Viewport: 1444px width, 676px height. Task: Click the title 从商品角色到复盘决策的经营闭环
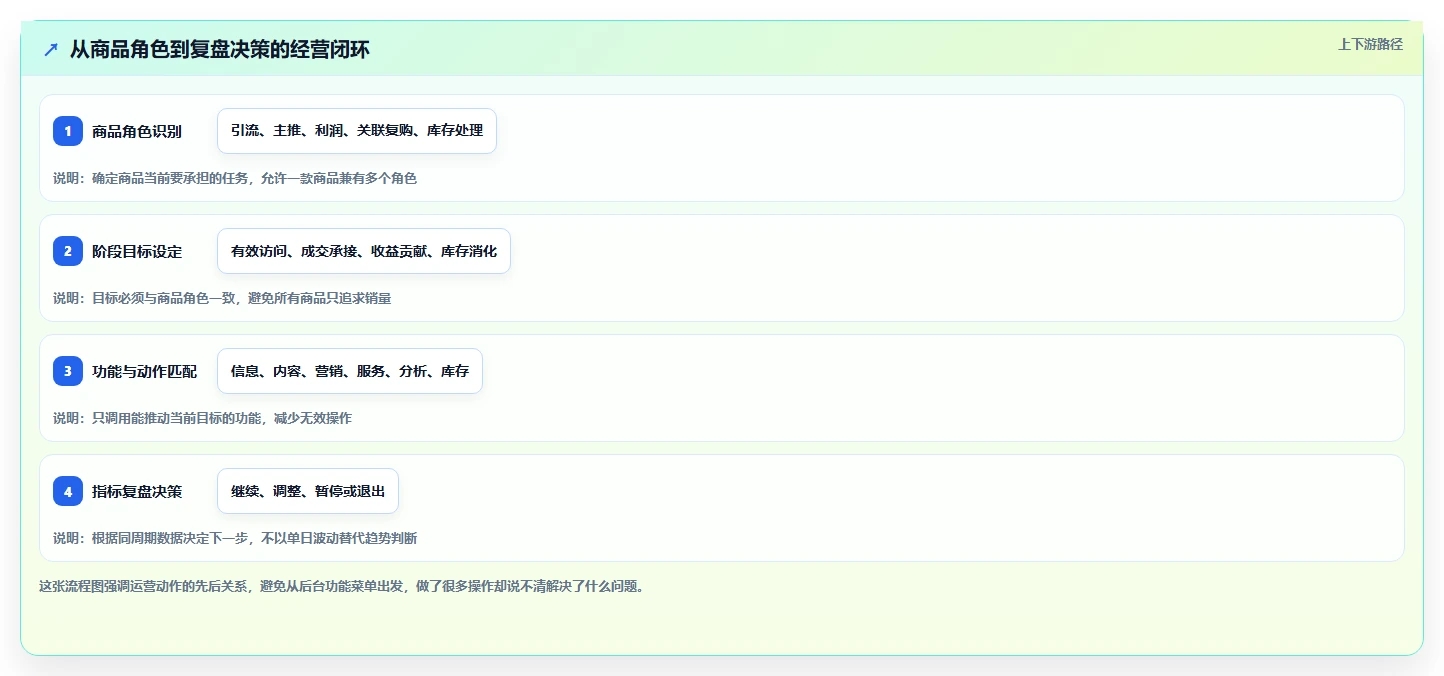click(219, 49)
